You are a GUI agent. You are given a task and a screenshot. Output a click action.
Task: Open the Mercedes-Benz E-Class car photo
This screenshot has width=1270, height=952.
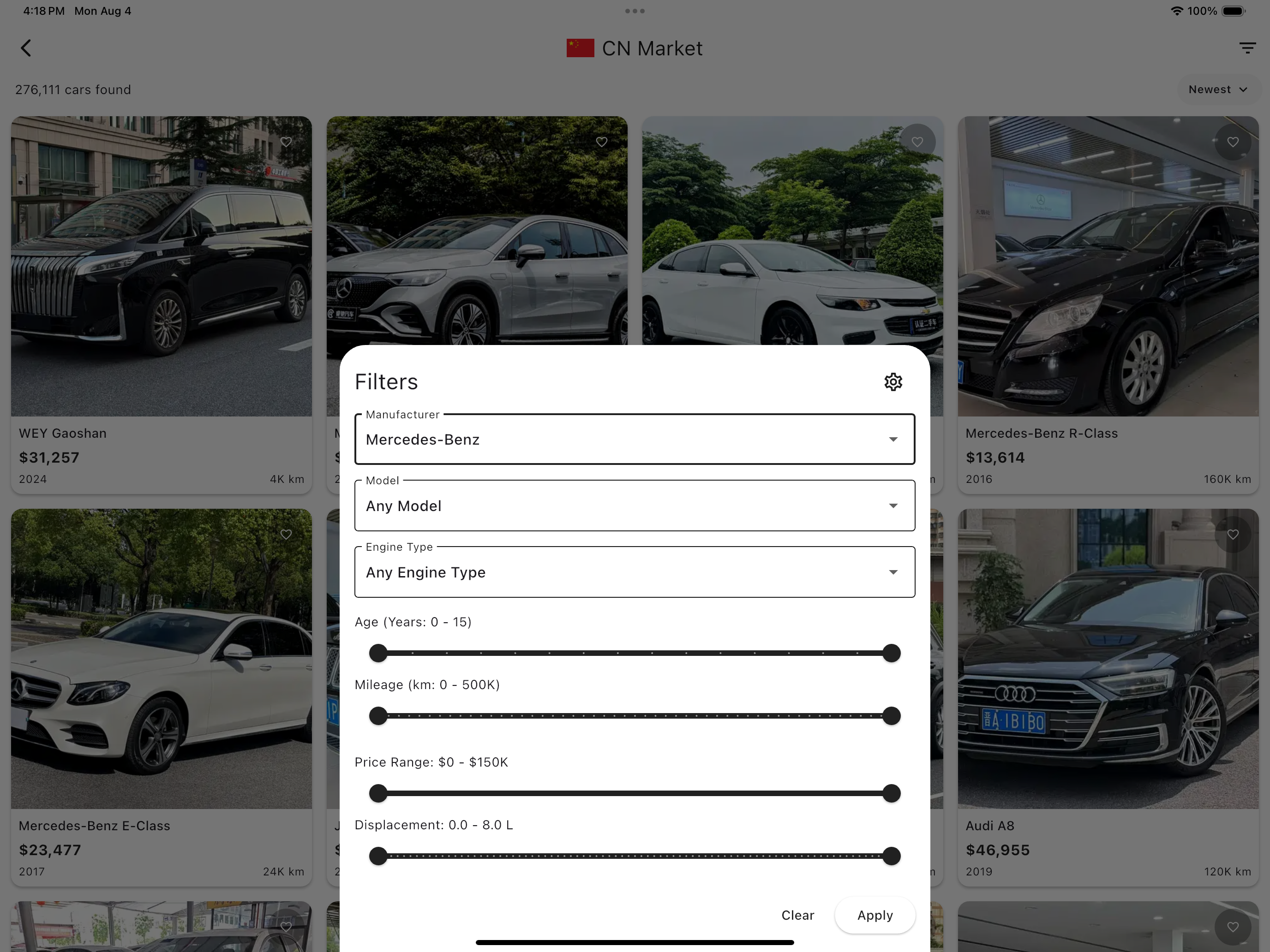[162, 659]
